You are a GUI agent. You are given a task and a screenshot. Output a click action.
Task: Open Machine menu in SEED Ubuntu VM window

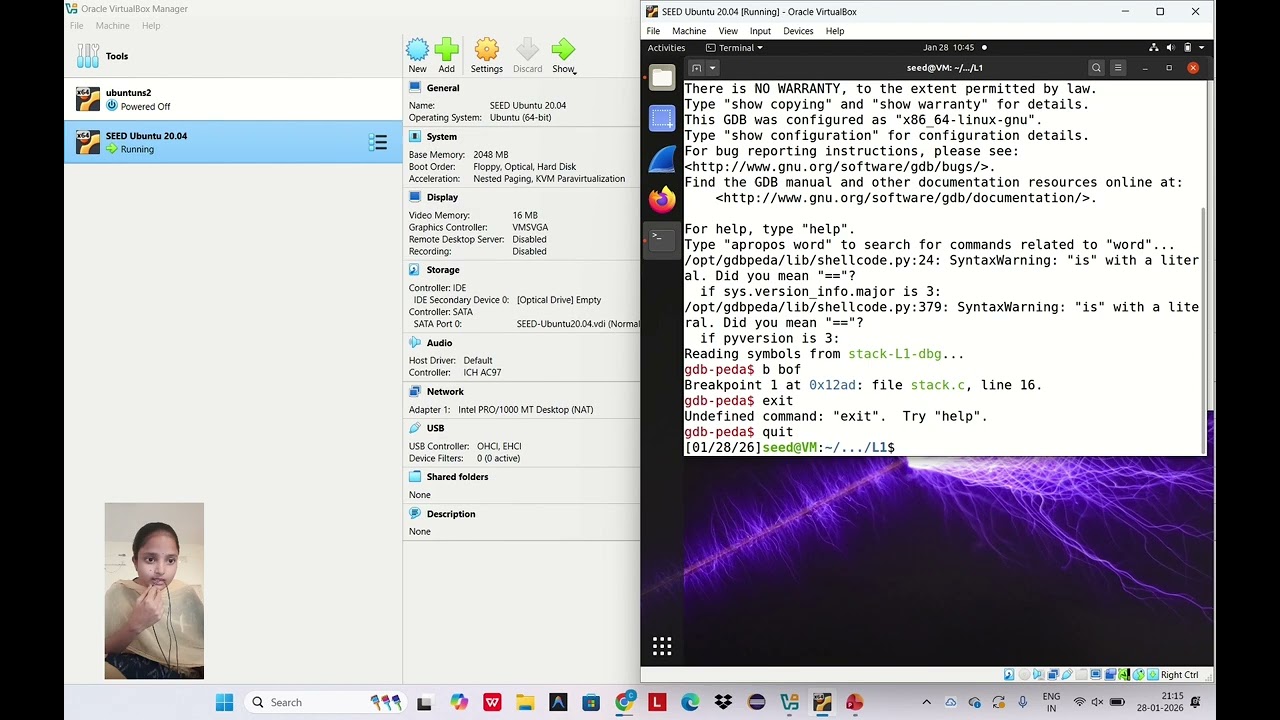point(689,31)
